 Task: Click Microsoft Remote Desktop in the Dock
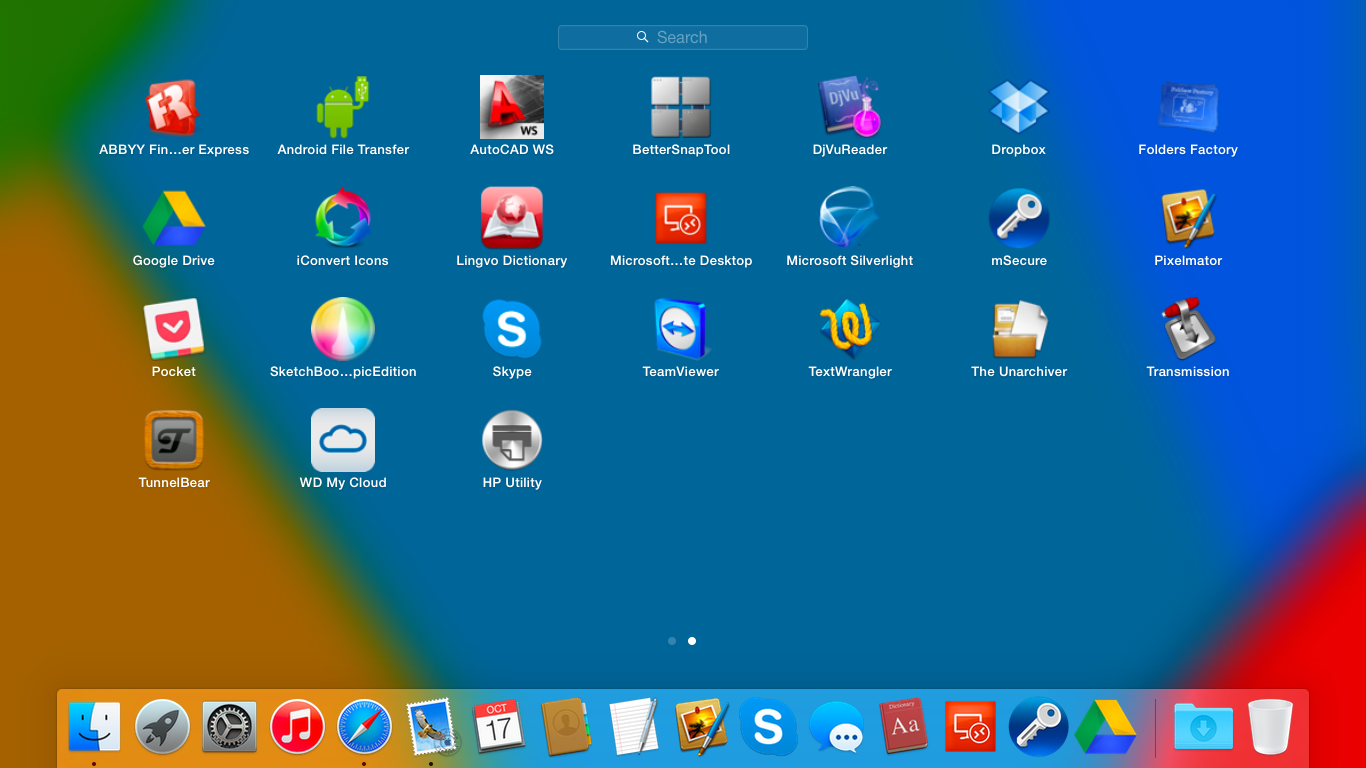970,726
